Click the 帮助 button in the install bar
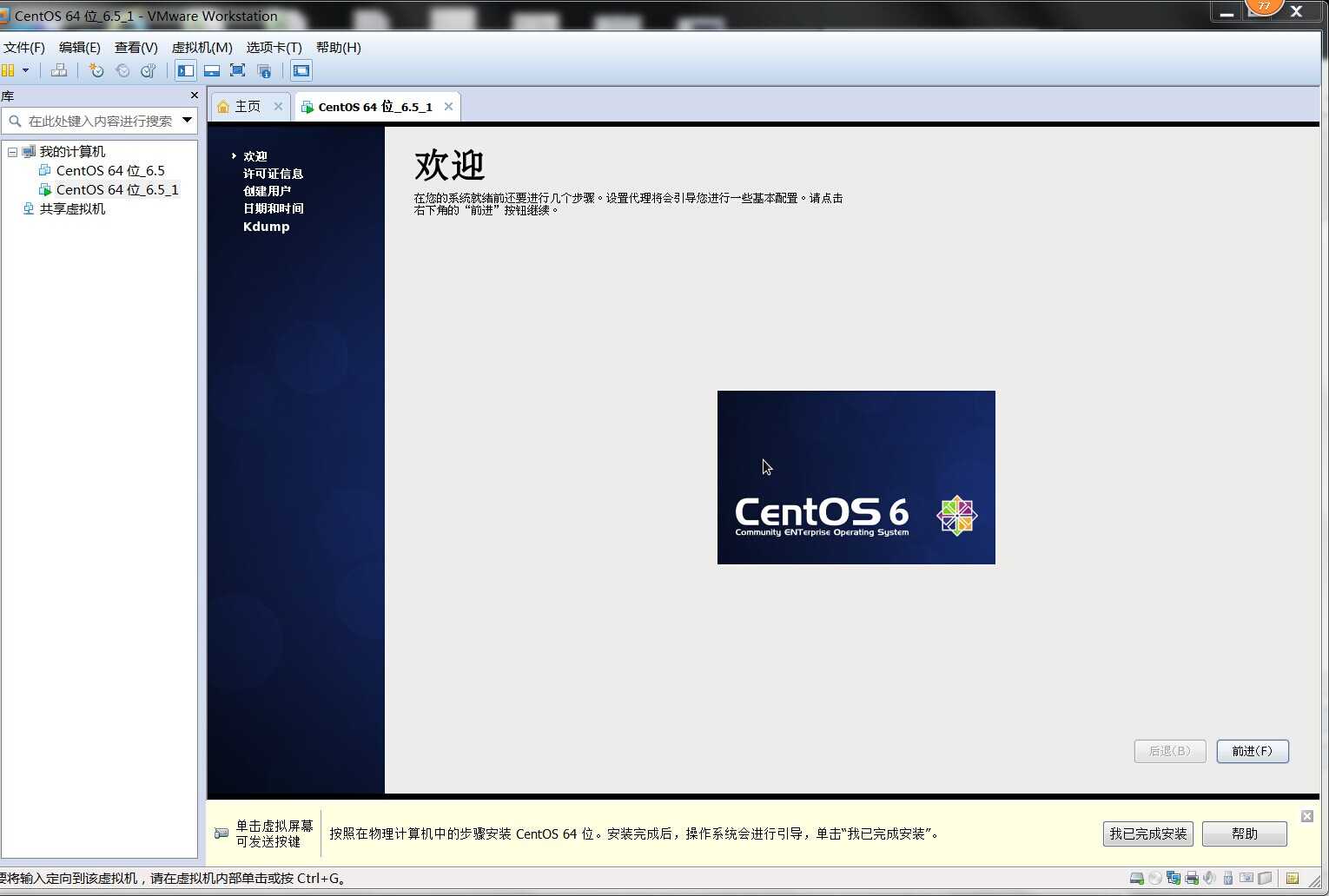1329x896 pixels. click(x=1245, y=833)
